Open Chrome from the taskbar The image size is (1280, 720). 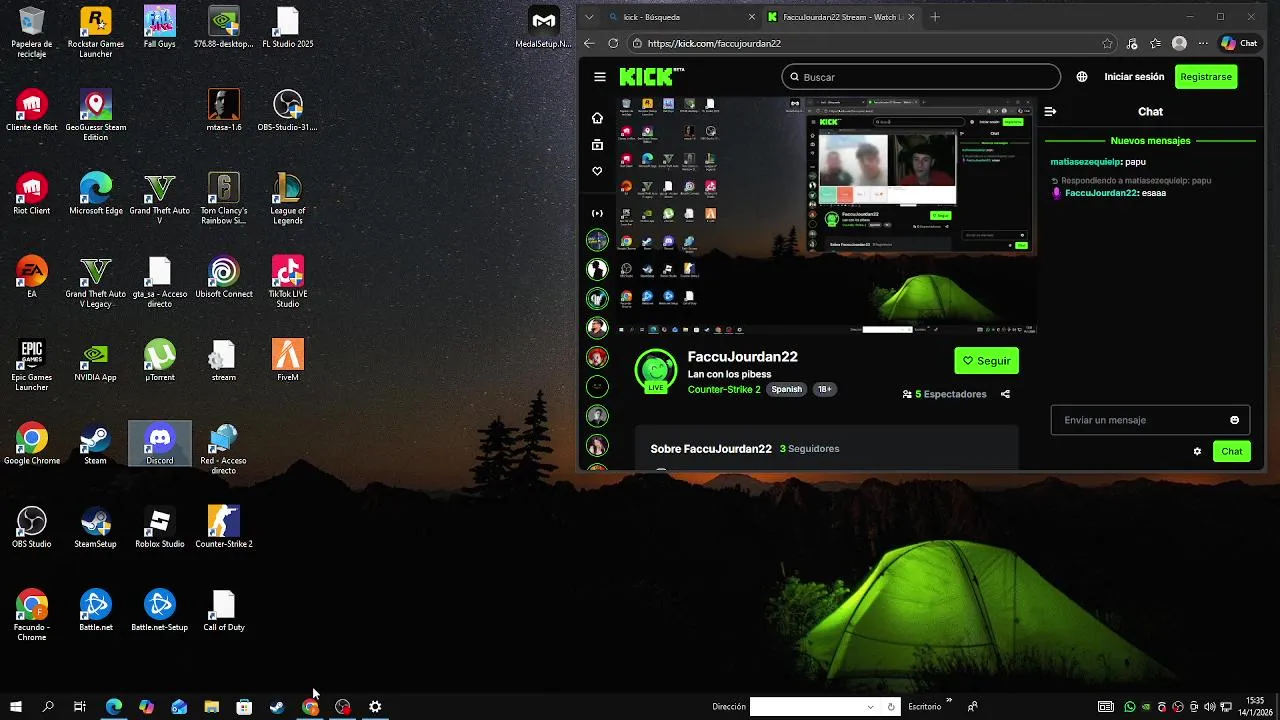[x=310, y=707]
